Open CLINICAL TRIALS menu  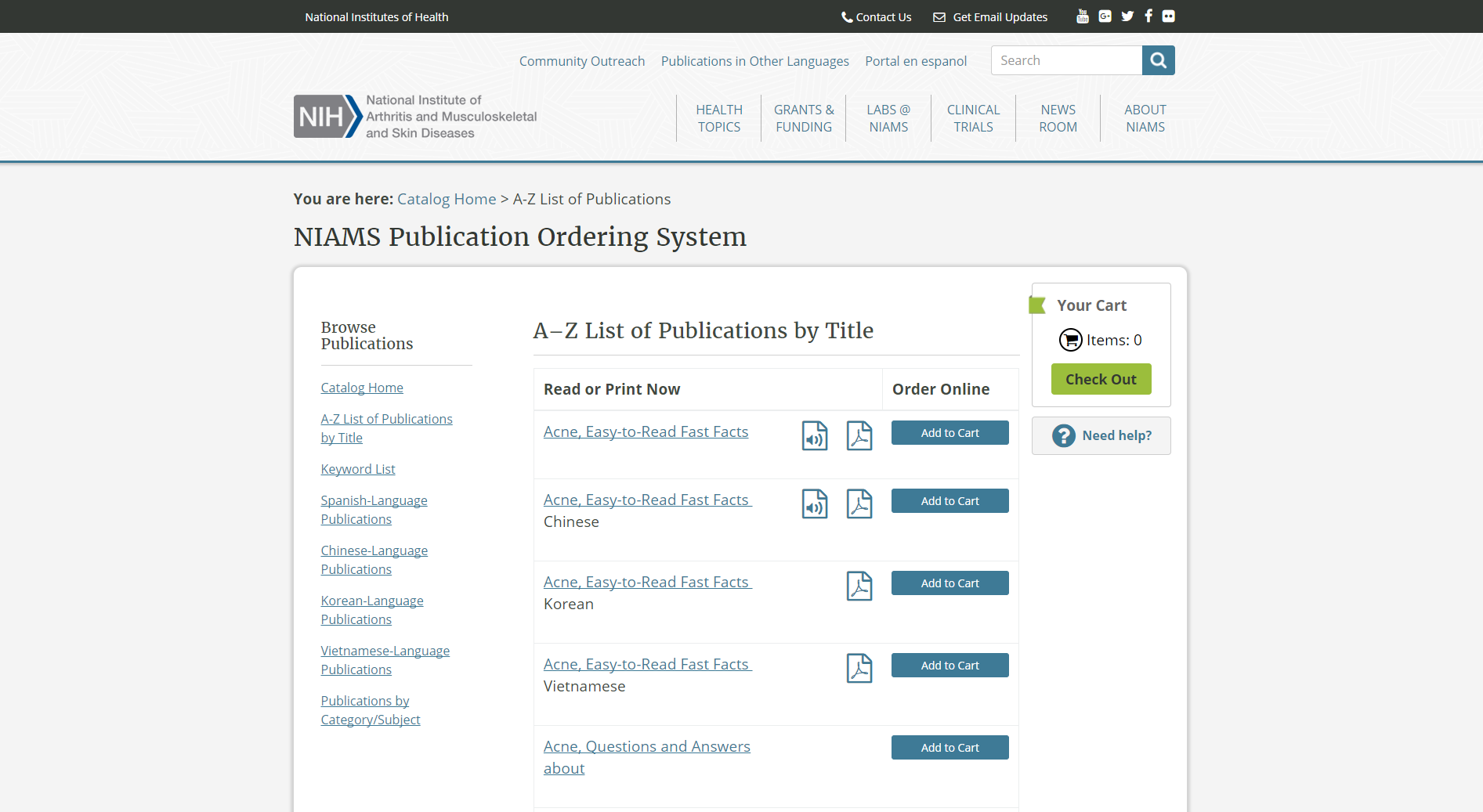coord(973,118)
